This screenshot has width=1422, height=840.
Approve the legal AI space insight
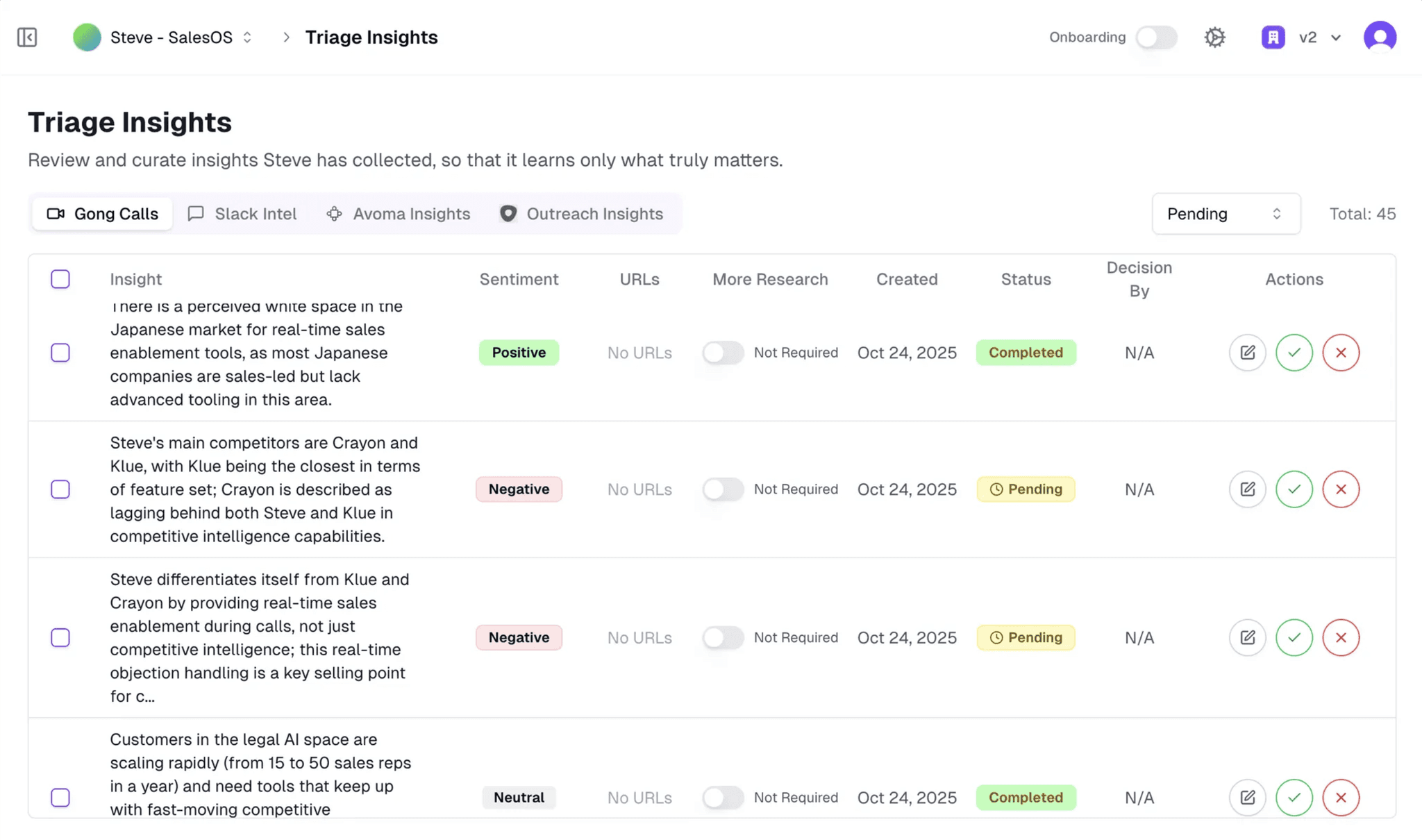coord(1294,797)
